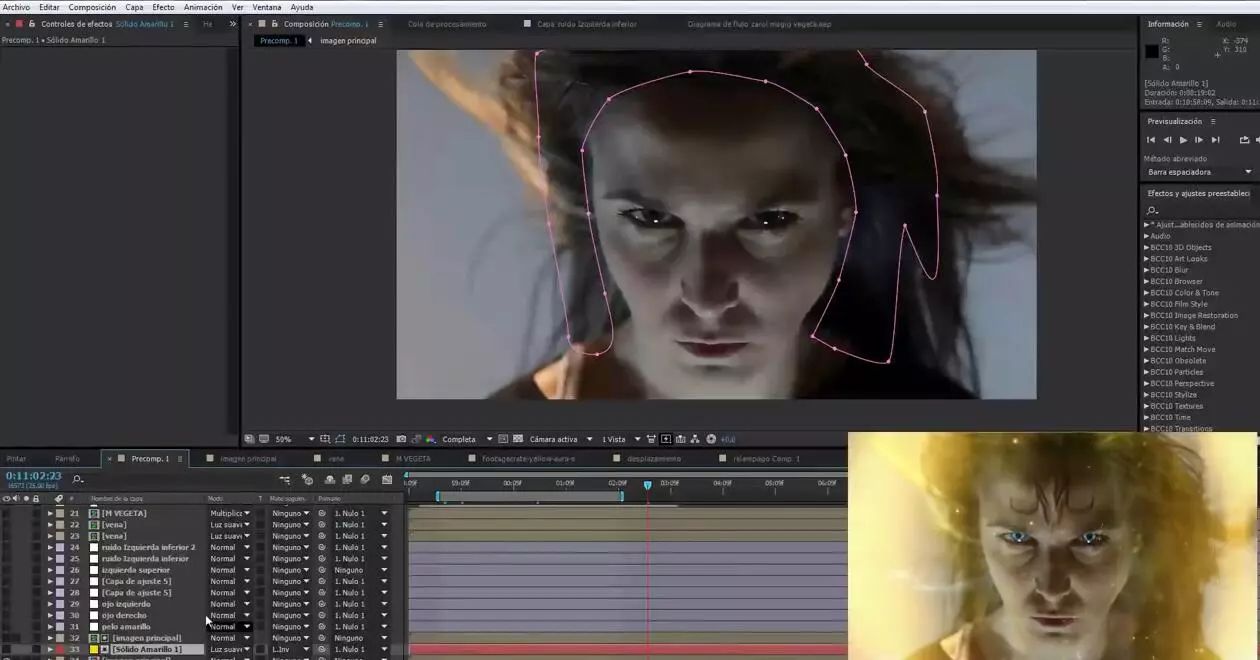Enable motion blur icon in timeline
Image resolution: width=1260 pixels, height=660 pixels.
364,480
